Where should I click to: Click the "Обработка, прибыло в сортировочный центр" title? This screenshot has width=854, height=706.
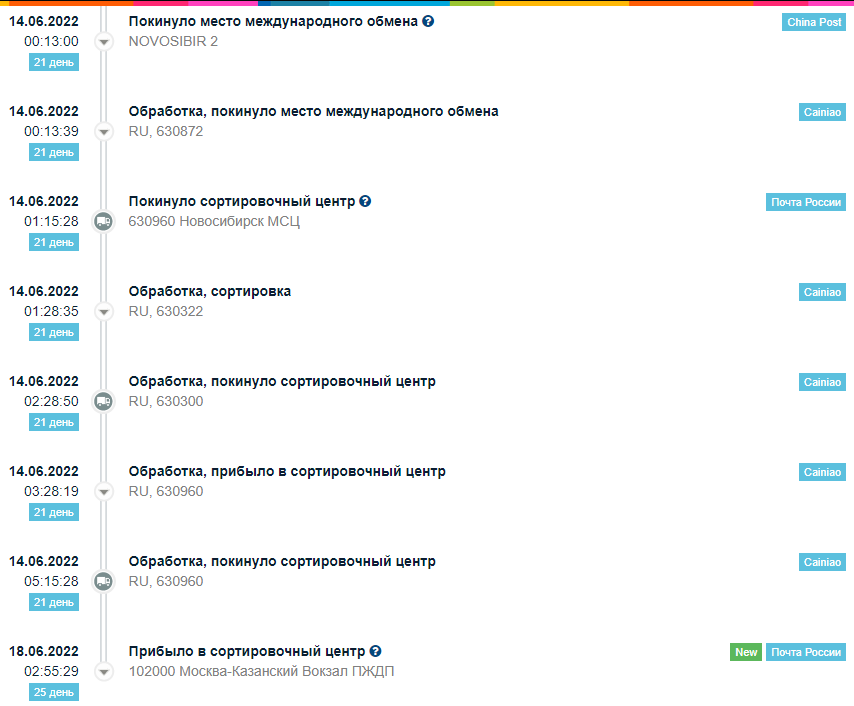click(x=287, y=471)
